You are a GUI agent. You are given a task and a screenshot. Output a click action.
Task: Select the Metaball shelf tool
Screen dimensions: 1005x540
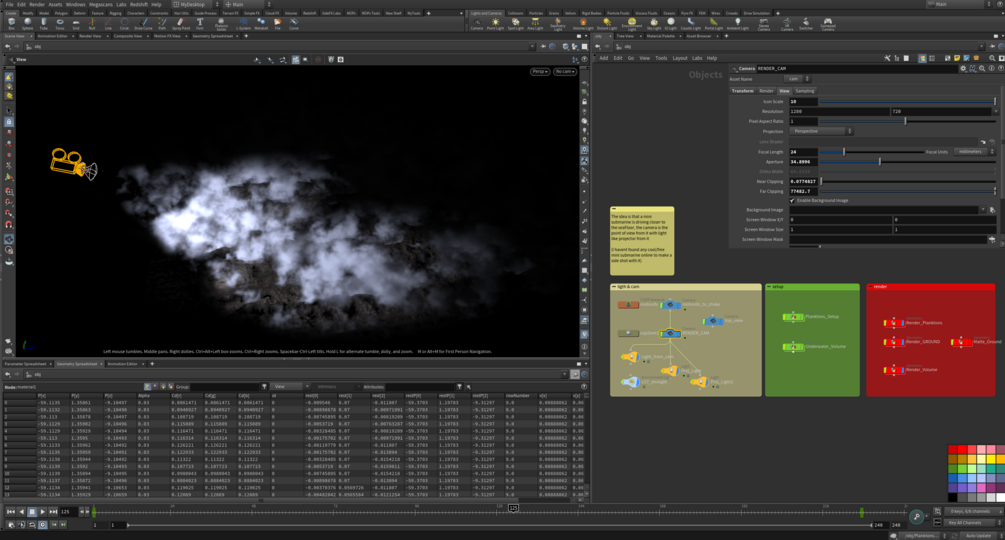(261, 24)
